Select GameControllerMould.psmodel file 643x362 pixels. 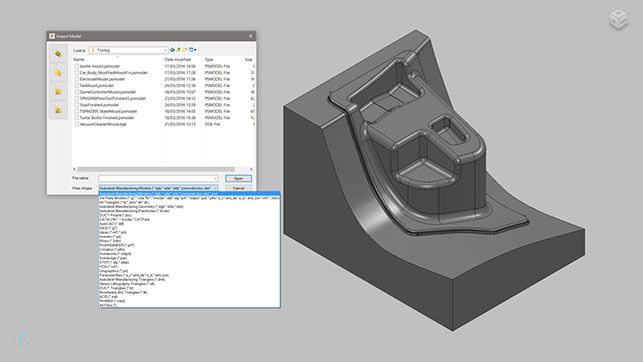(107, 92)
